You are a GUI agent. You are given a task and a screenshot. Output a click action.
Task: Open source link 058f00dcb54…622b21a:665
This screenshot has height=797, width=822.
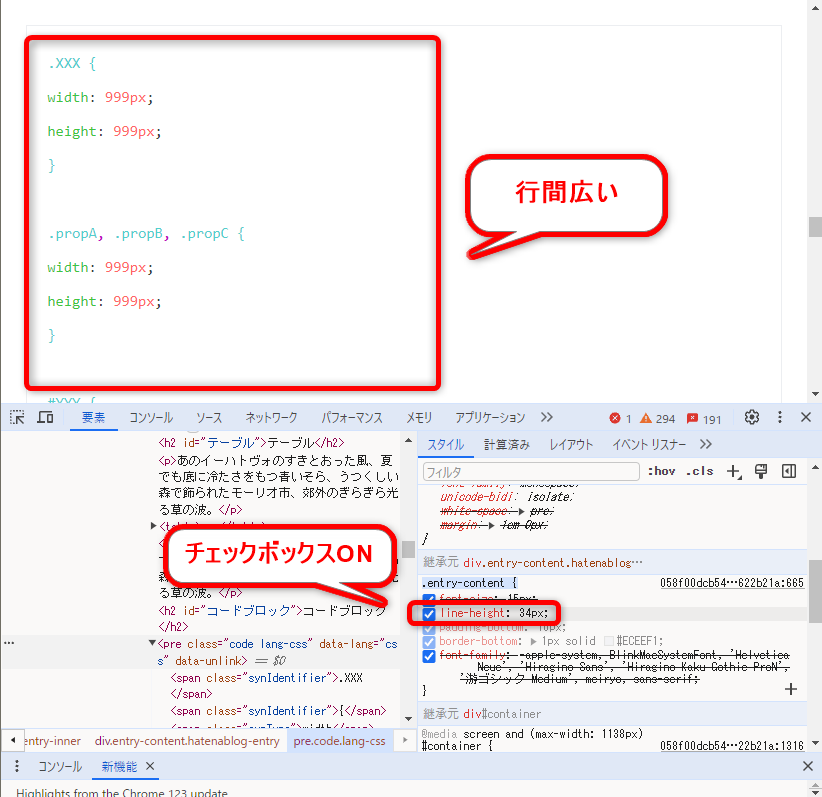pyautogui.click(x=732, y=583)
